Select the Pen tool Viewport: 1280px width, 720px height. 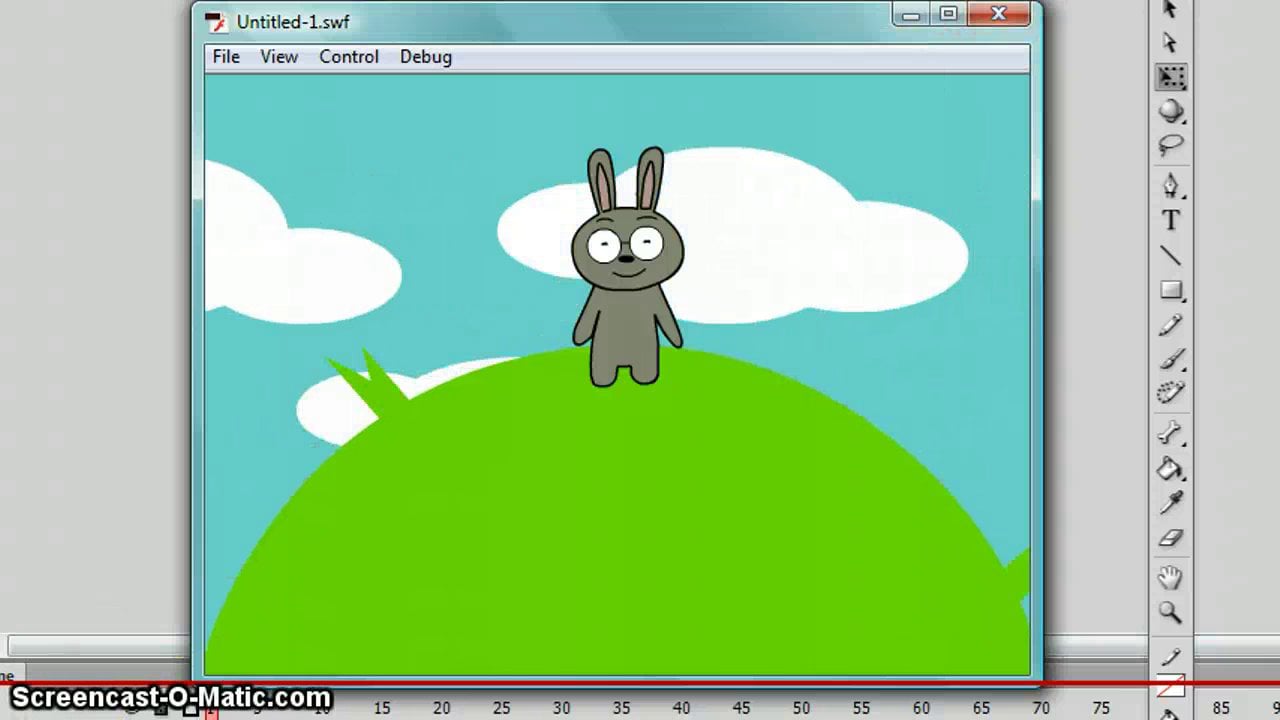tap(1171, 186)
